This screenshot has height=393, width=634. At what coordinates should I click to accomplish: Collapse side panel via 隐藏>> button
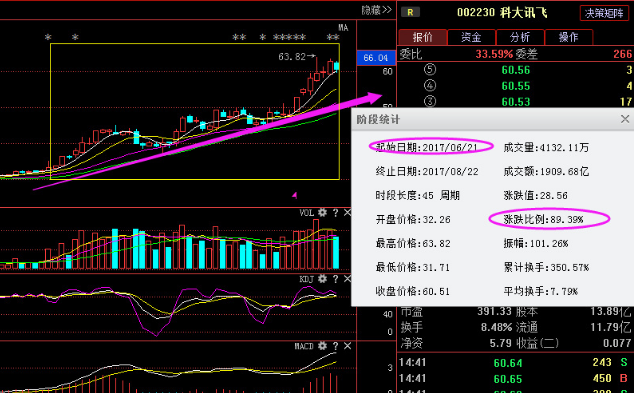point(376,10)
